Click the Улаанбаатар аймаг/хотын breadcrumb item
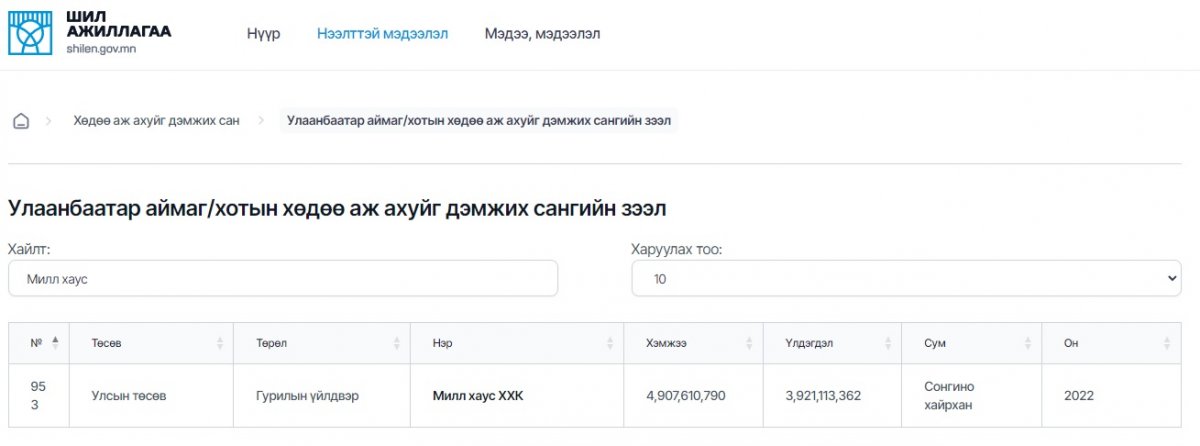 click(x=479, y=121)
